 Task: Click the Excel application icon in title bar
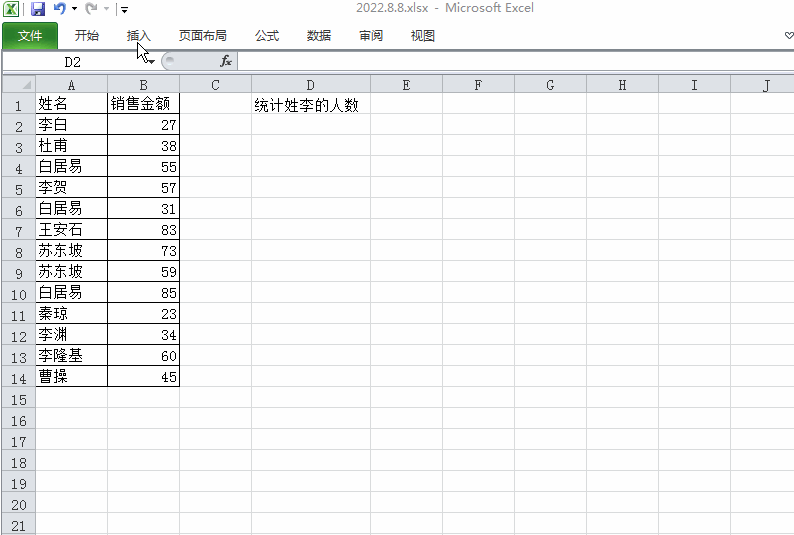(x=11, y=9)
